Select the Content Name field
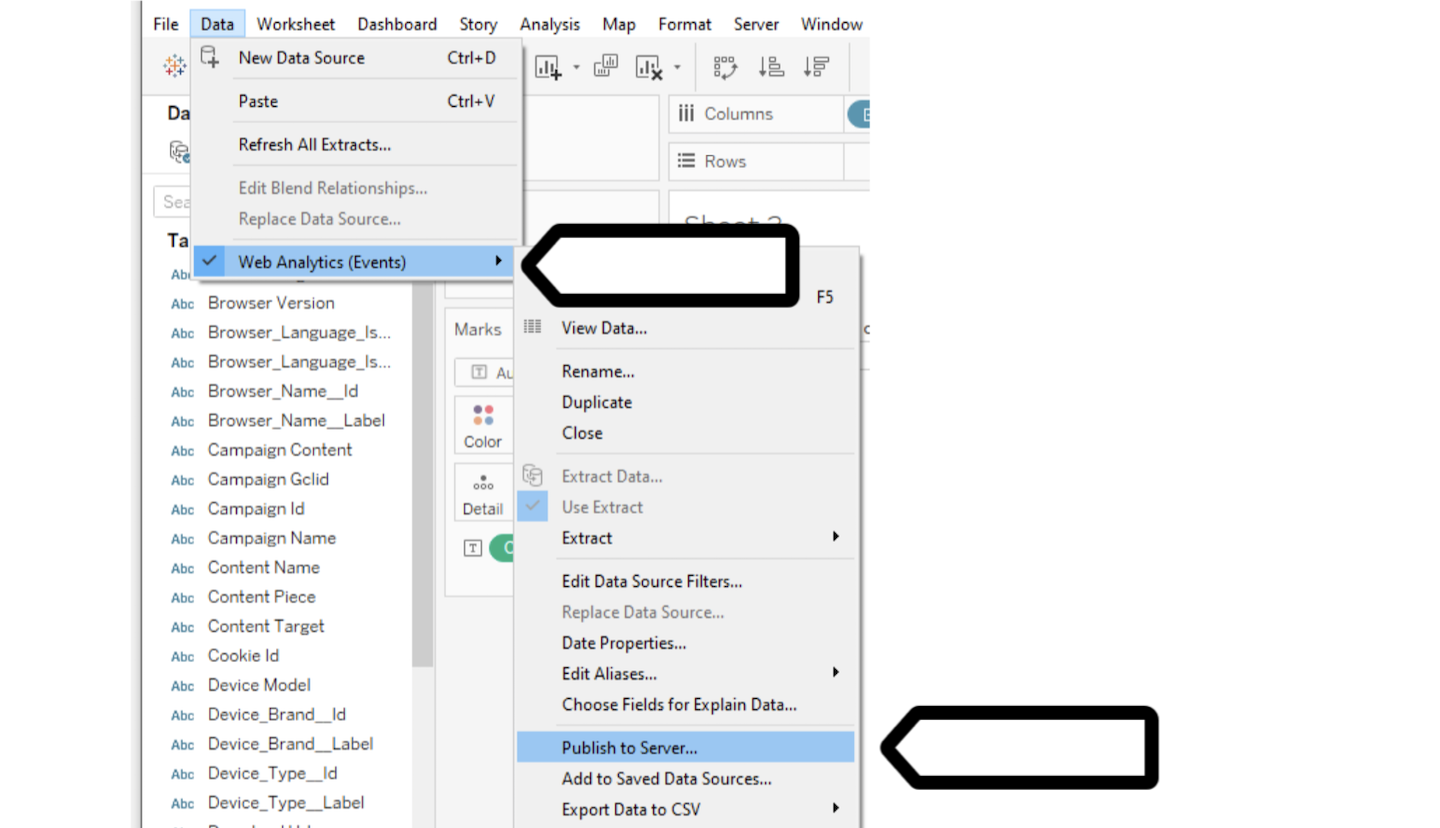This screenshot has width=1440, height=828. (x=264, y=567)
